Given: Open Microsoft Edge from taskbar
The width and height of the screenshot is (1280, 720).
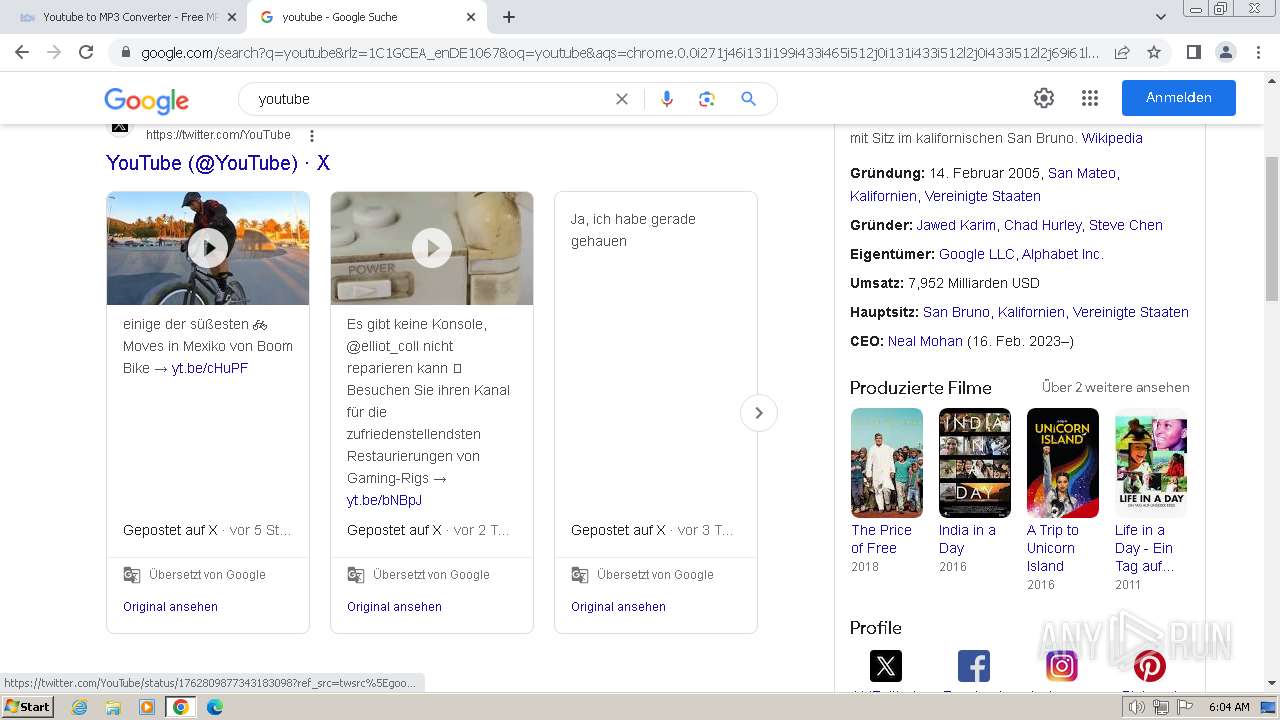Looking at the screenshot, I should tap(215, 707).
